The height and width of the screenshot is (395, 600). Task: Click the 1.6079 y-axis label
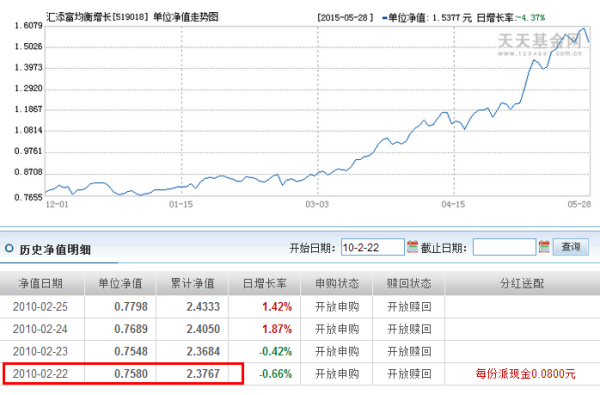[x=28, y=26]
